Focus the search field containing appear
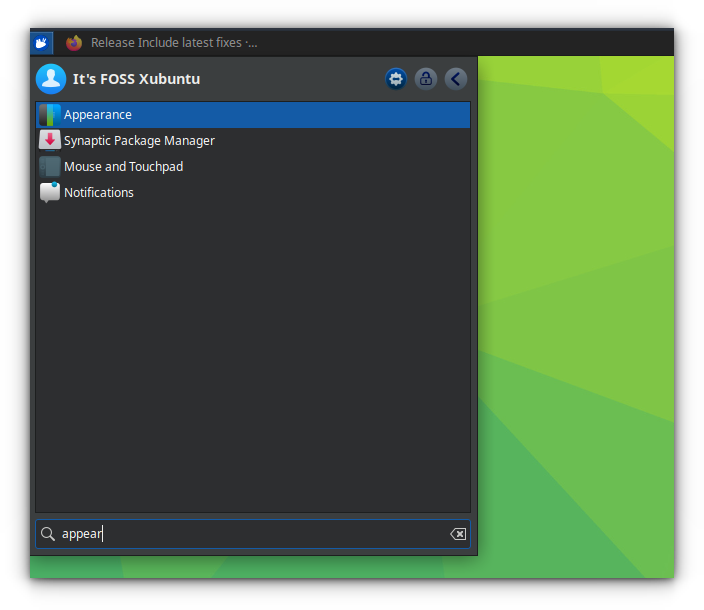 tap(253, 534)
